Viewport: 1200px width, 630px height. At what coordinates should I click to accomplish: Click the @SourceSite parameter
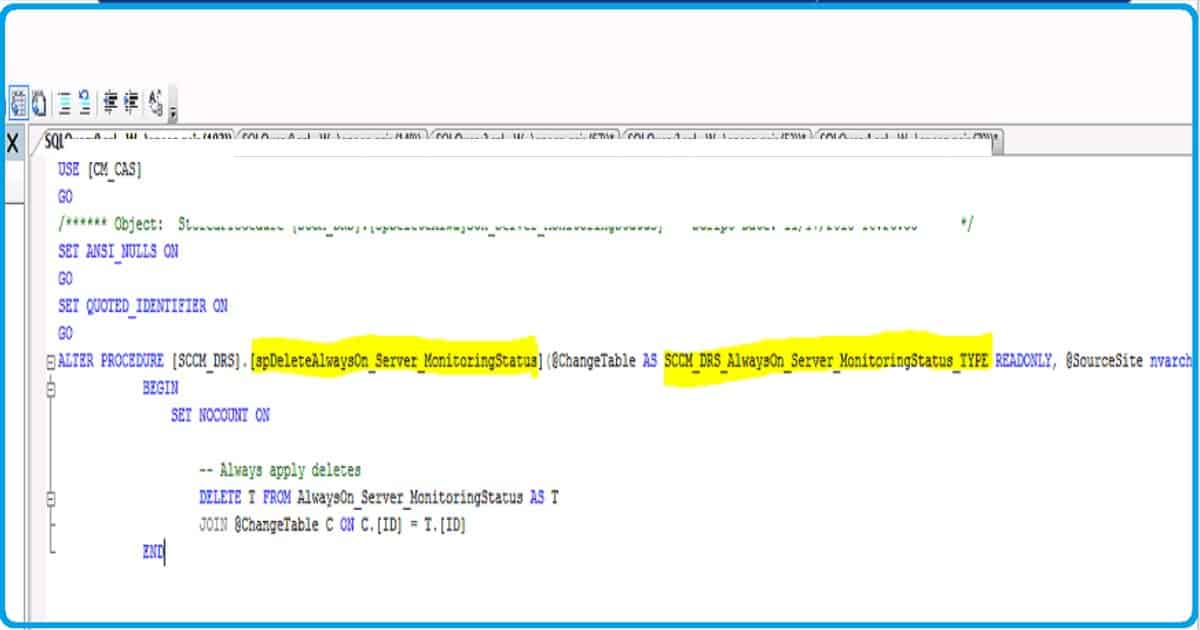(x=1103, y=361)
